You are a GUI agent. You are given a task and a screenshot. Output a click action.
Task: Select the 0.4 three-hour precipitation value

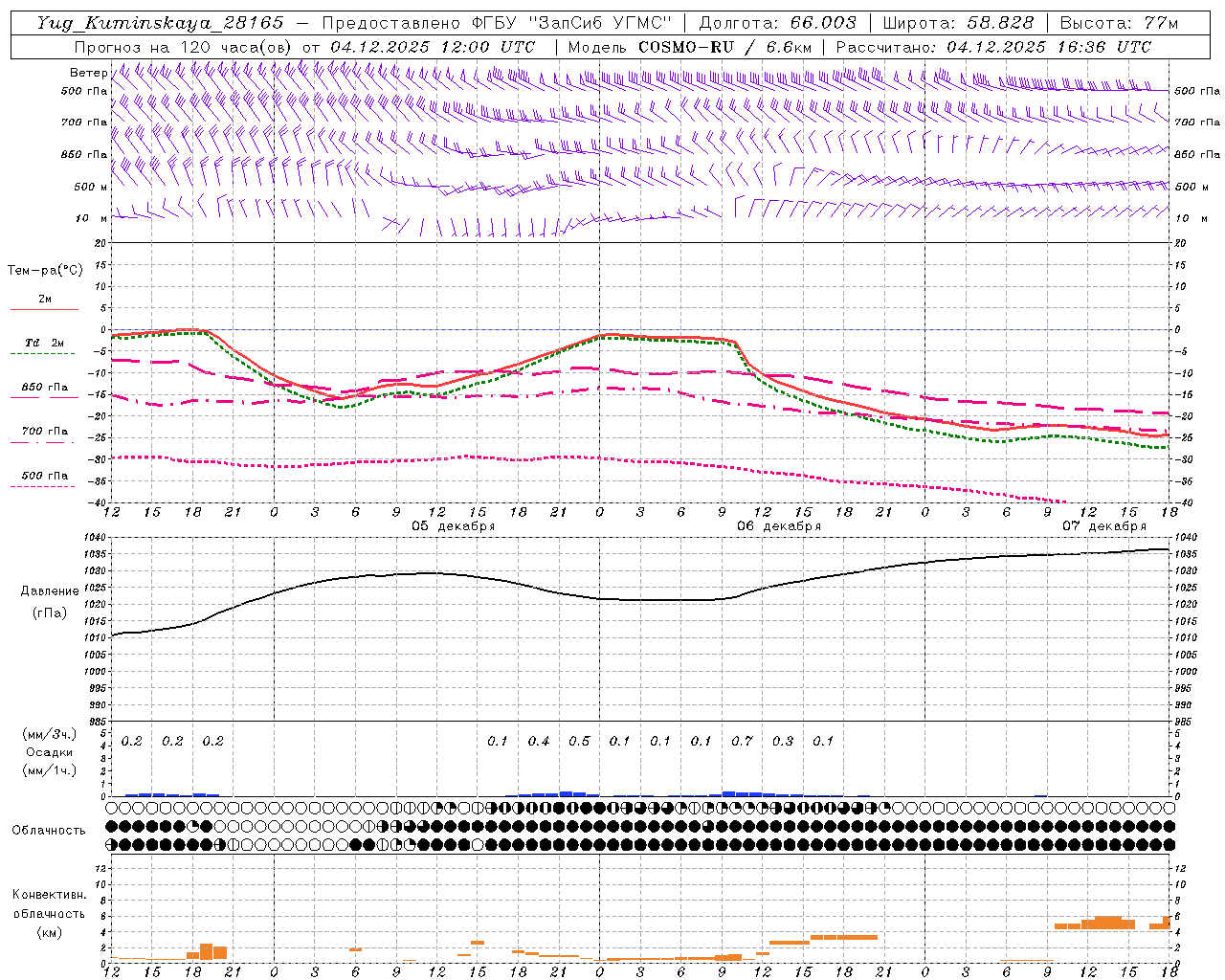click(538, 741)
